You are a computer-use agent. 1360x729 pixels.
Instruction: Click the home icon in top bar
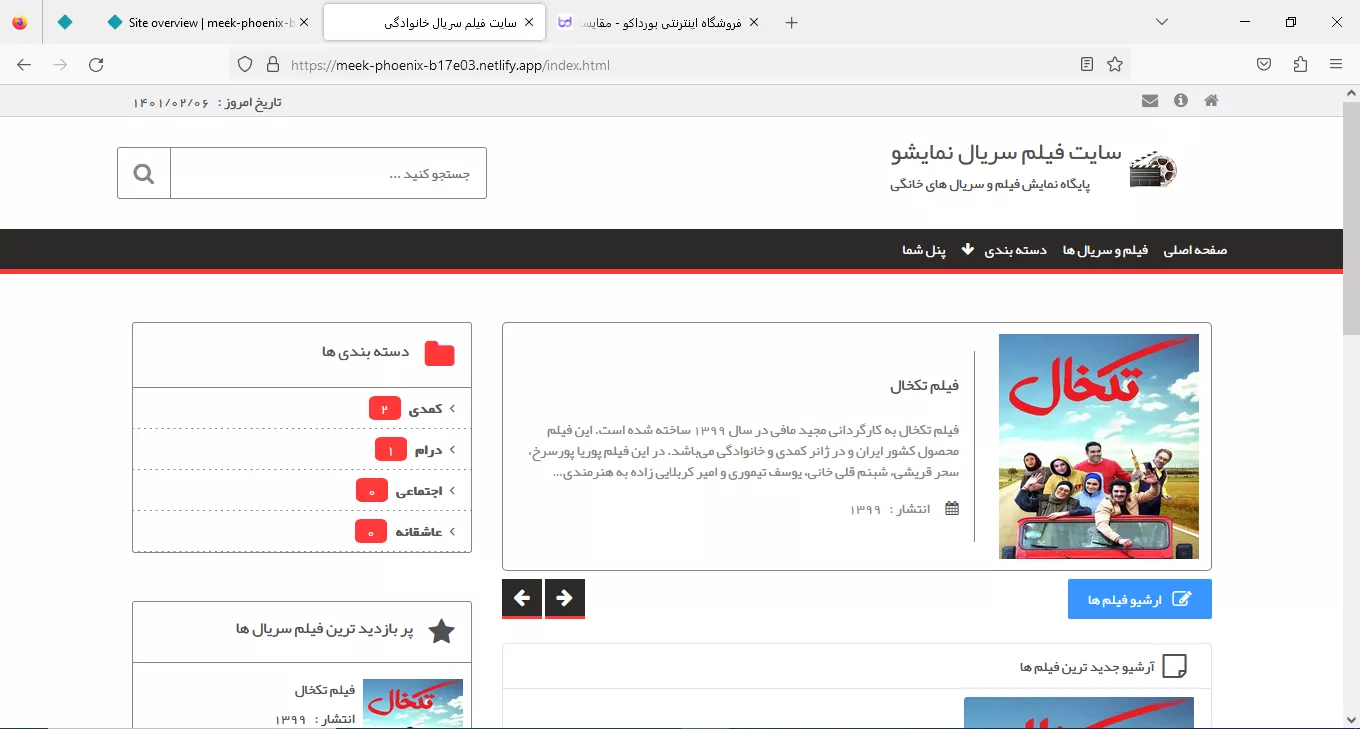pyautogui.click(x=1211, y=101)
